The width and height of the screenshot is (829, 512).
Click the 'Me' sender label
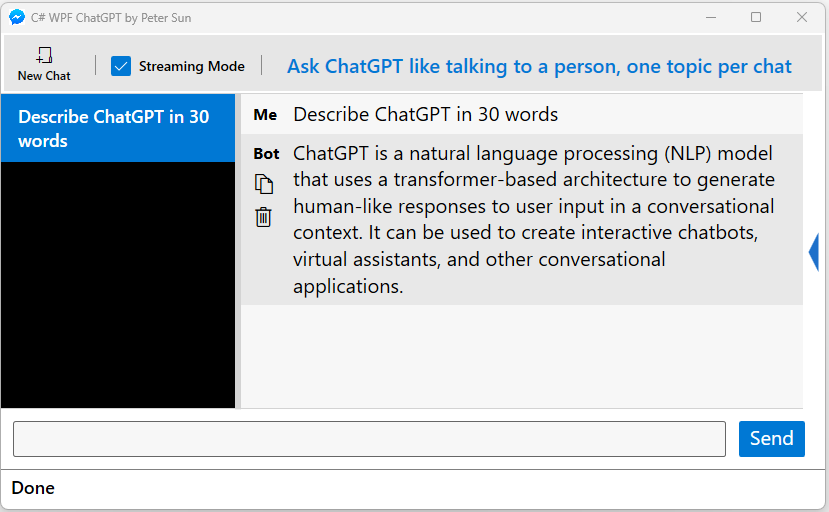265,115
